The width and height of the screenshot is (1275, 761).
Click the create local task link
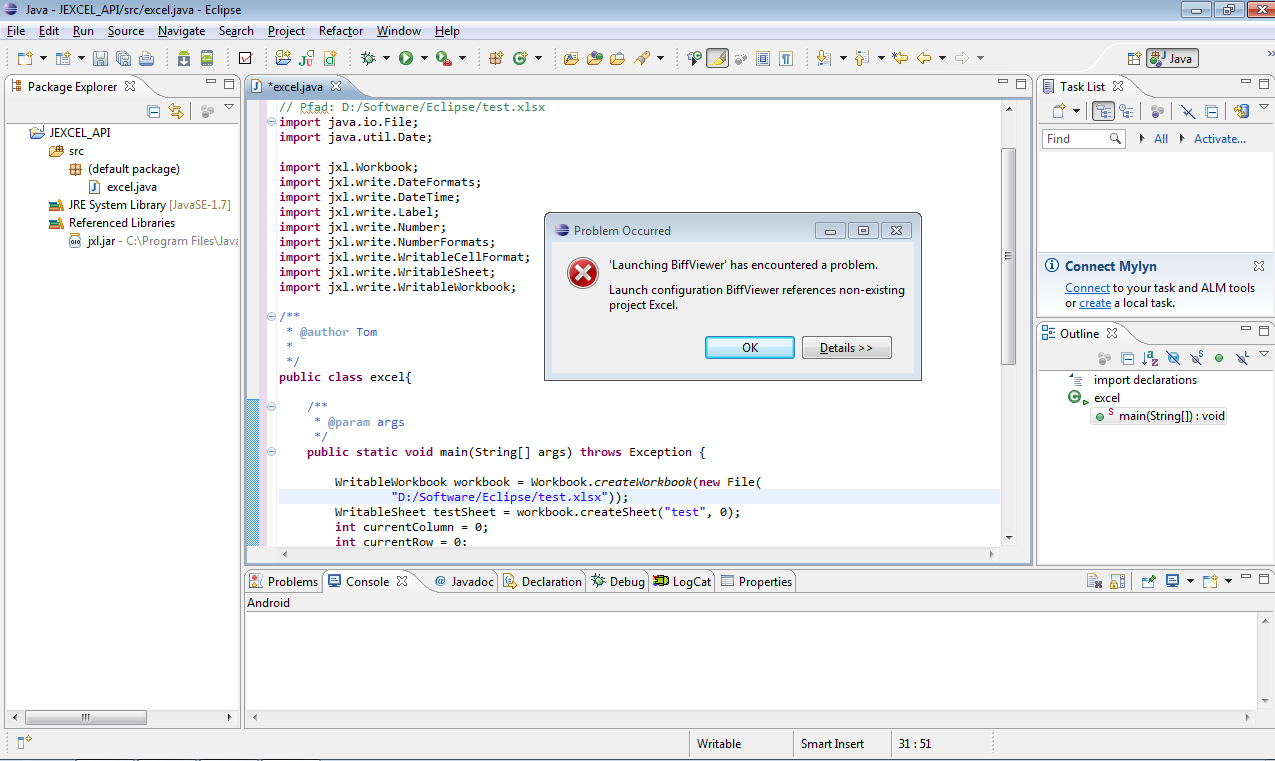1095,303
